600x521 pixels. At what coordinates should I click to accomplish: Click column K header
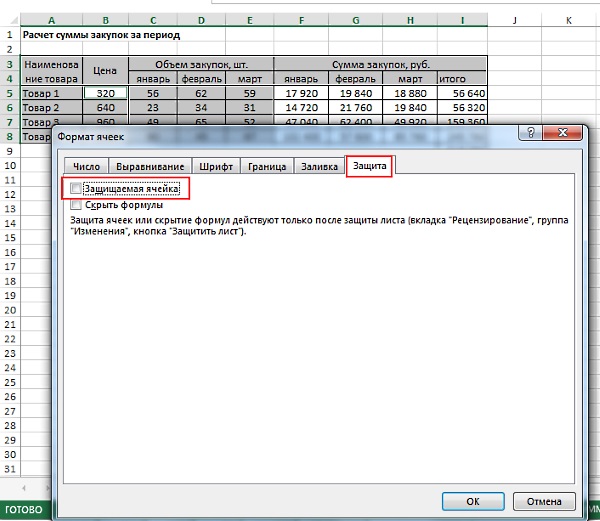[568, 19]
